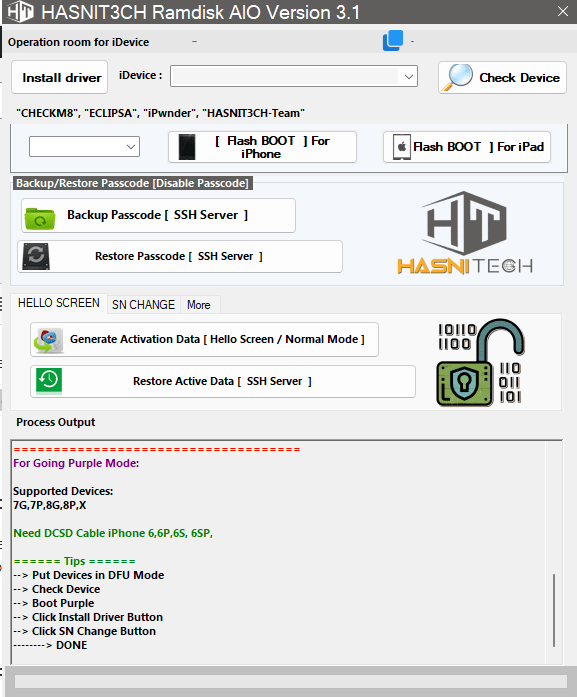577x697 pixels.
Task: Click Restore Active Data SSH Server button
Action: 223,381
